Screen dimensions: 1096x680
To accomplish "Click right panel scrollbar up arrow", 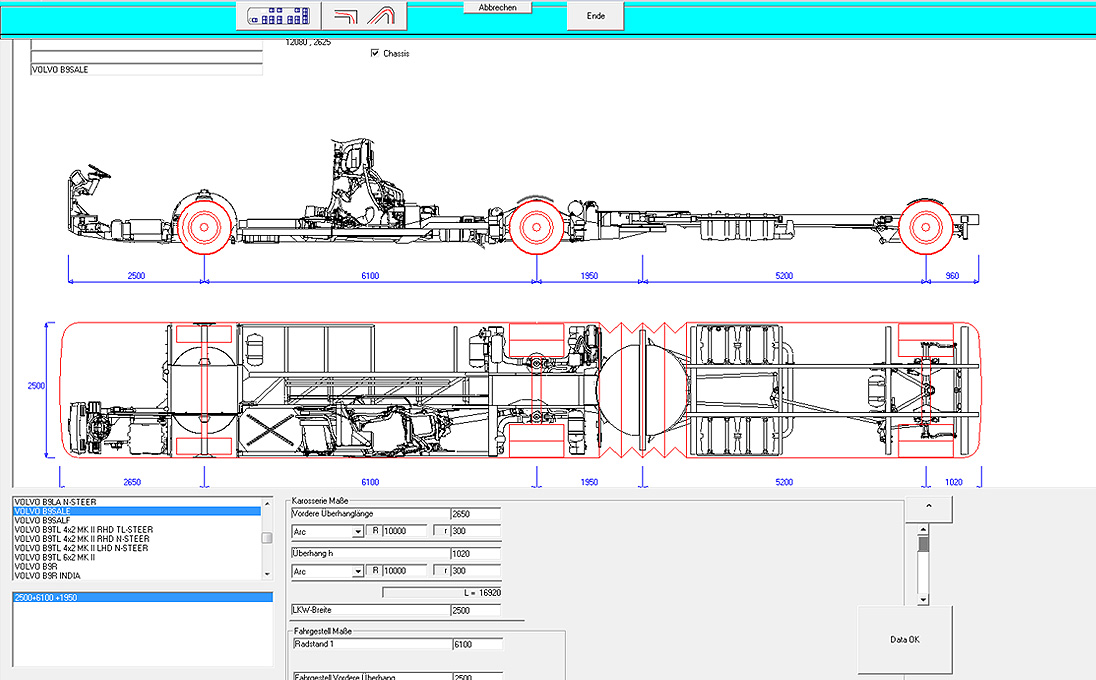I will click(x=923, y=530).
